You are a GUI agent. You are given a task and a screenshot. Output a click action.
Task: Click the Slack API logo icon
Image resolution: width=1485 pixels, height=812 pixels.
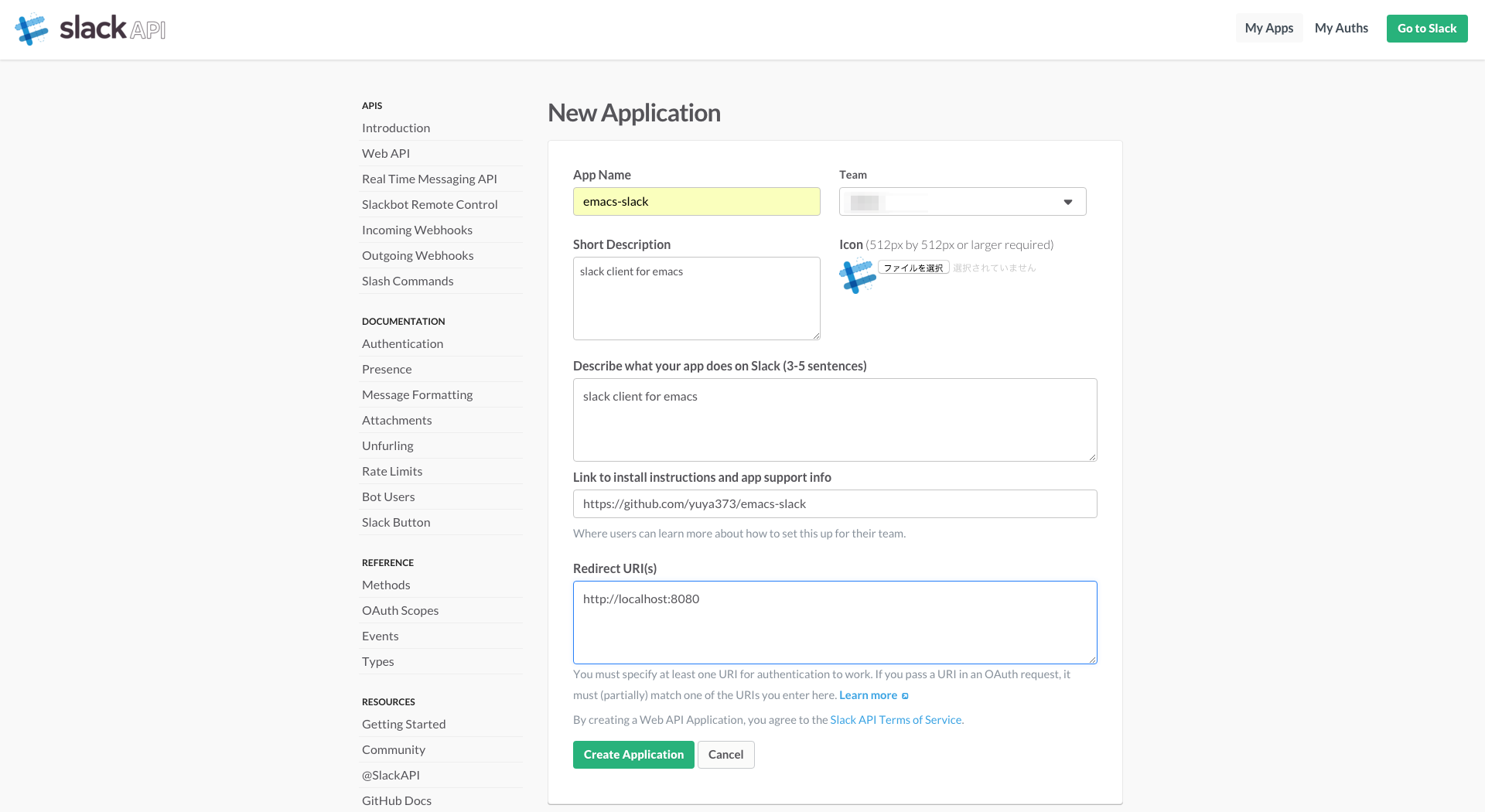pos(32,29)
